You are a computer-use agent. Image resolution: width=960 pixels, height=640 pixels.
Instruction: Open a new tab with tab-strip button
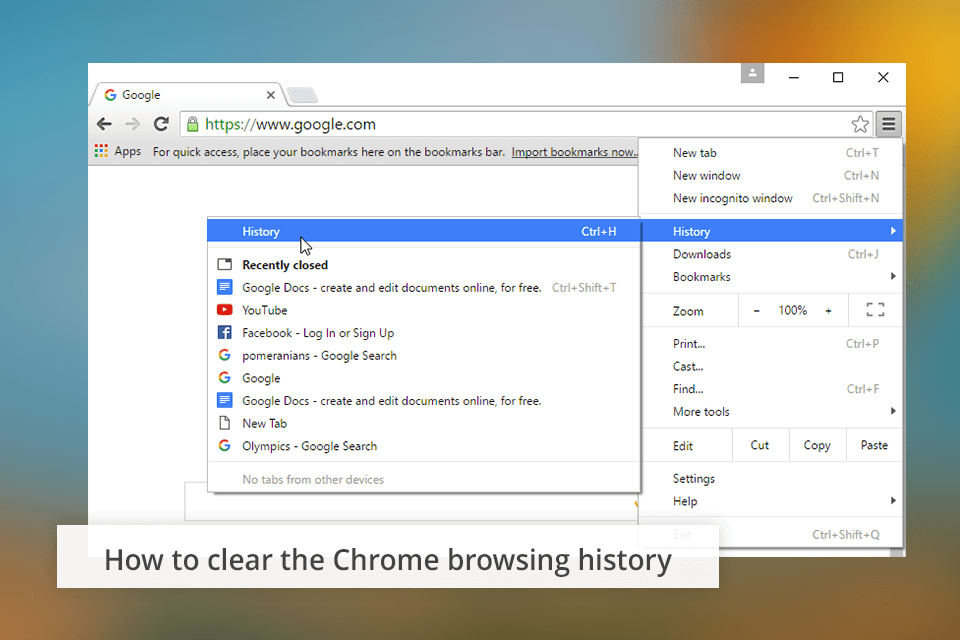302,95
